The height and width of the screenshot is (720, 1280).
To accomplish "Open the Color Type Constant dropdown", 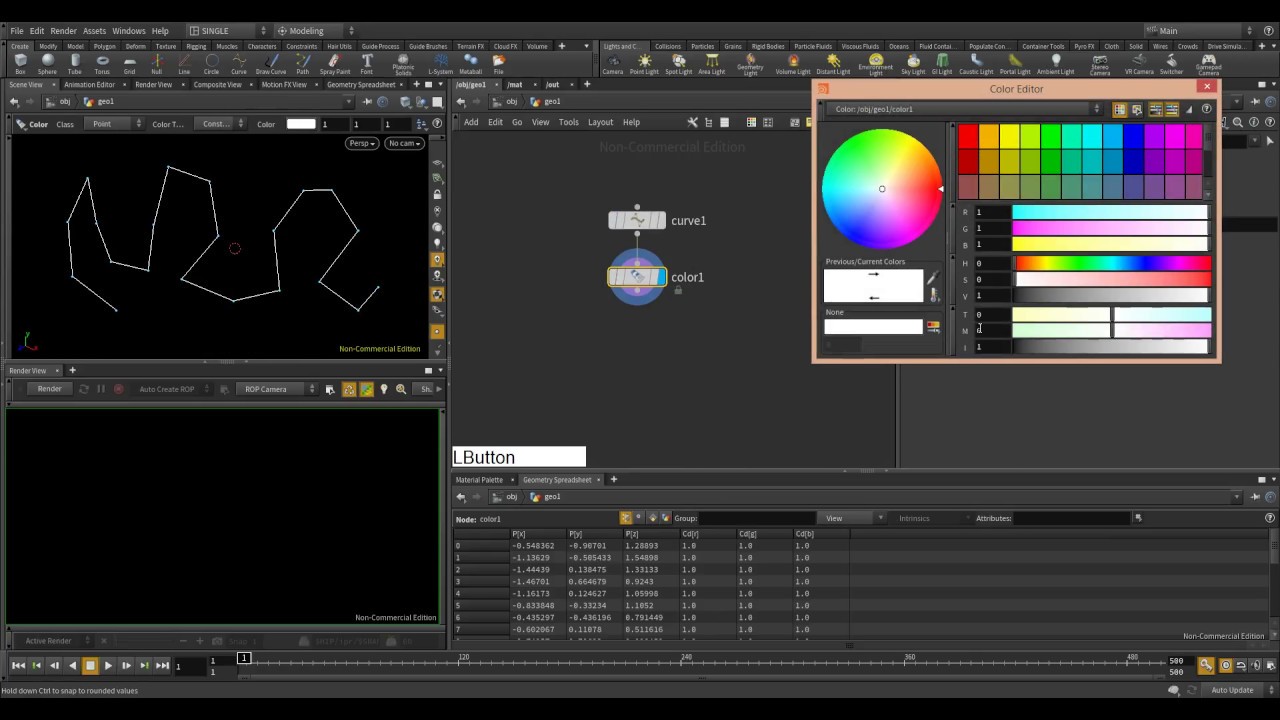I will coord(222,124).
